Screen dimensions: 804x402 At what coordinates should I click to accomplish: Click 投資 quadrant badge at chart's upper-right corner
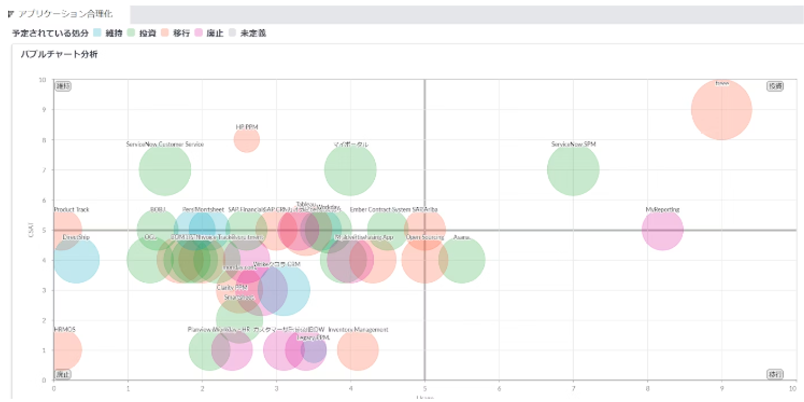(775, 86)
